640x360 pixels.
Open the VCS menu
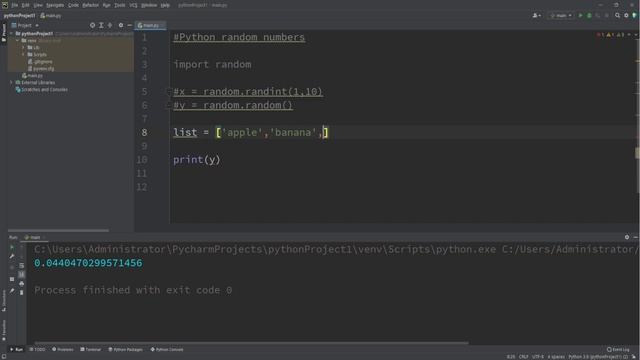133,5
